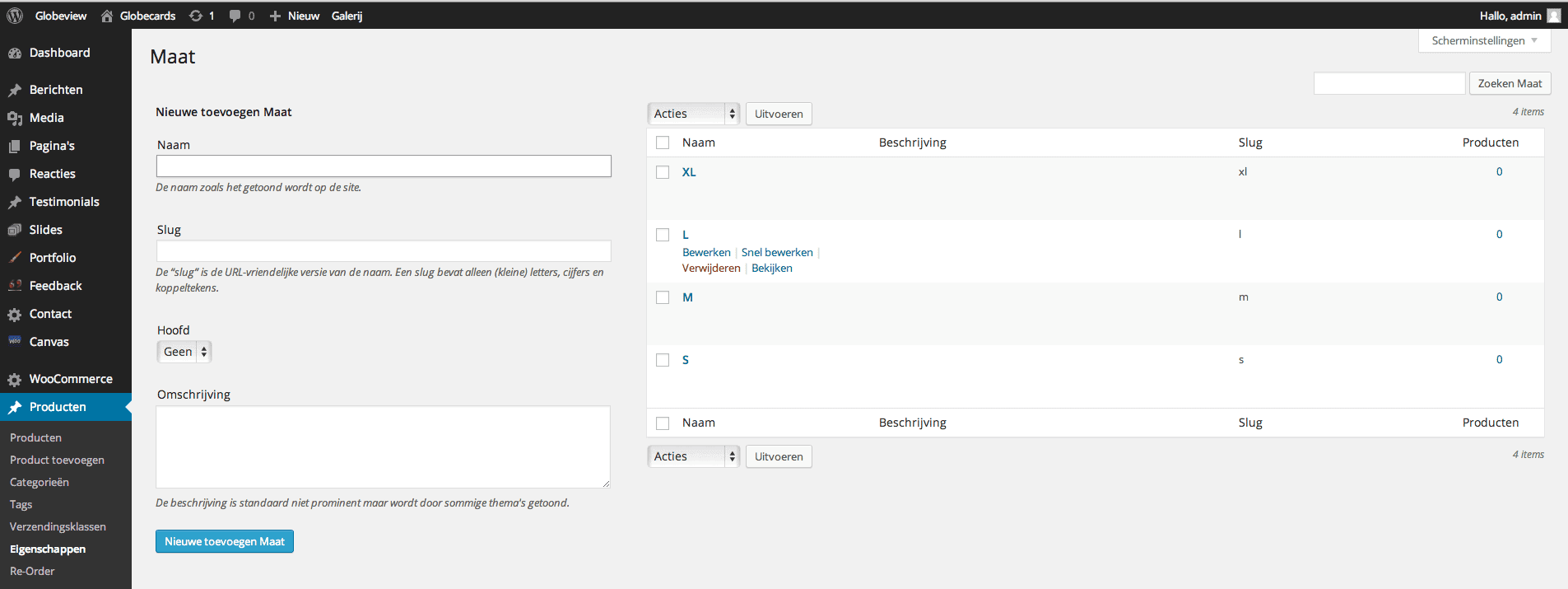Screen dimensions: 1568x589
Task: Click the WooCommerce icon in sidebar
Action: pyautogui.click(x=15, y=380)
